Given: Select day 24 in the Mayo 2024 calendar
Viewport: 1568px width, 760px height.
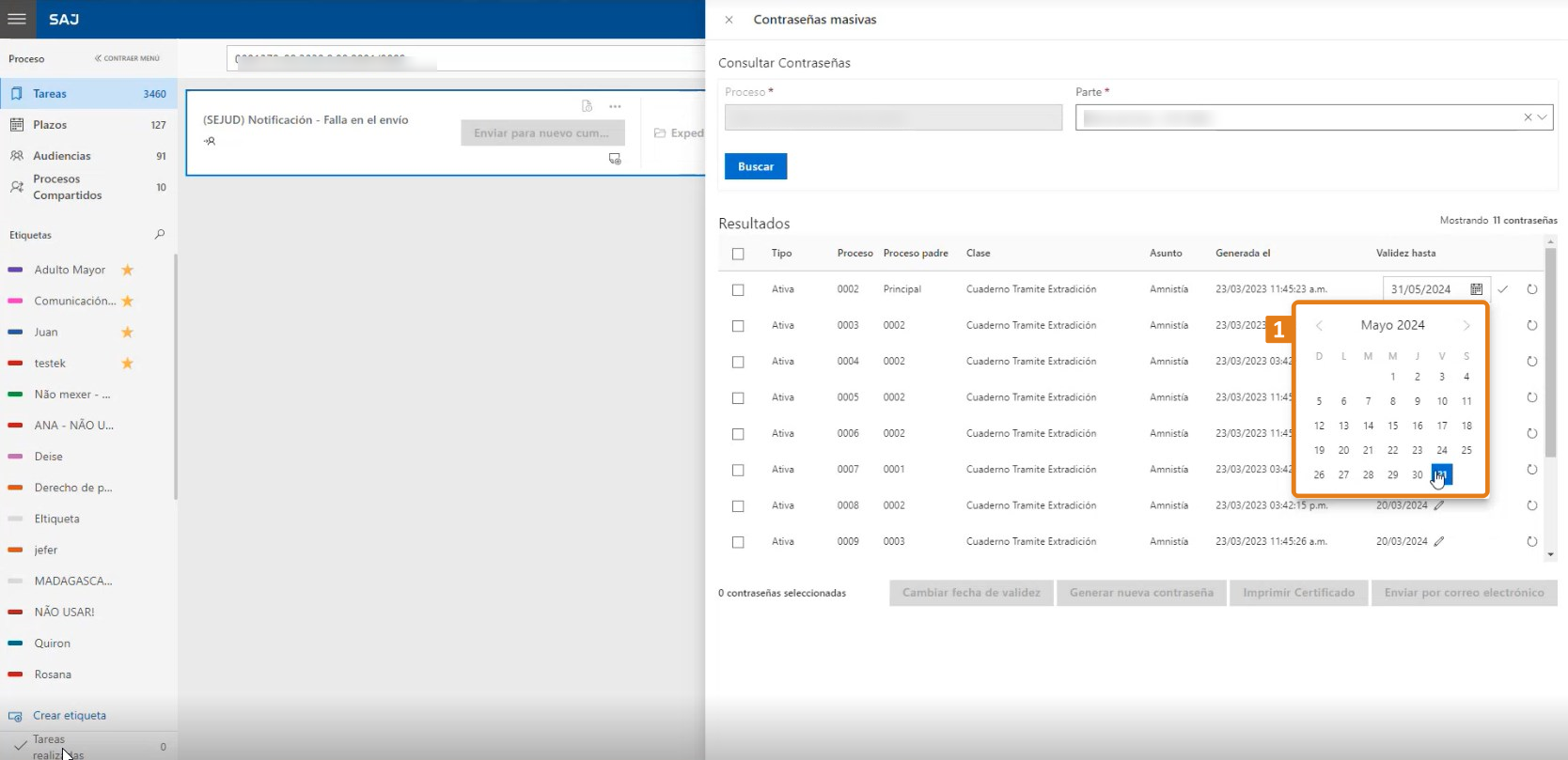Looking at the screenshot, I should click(x=1442, y=450).
